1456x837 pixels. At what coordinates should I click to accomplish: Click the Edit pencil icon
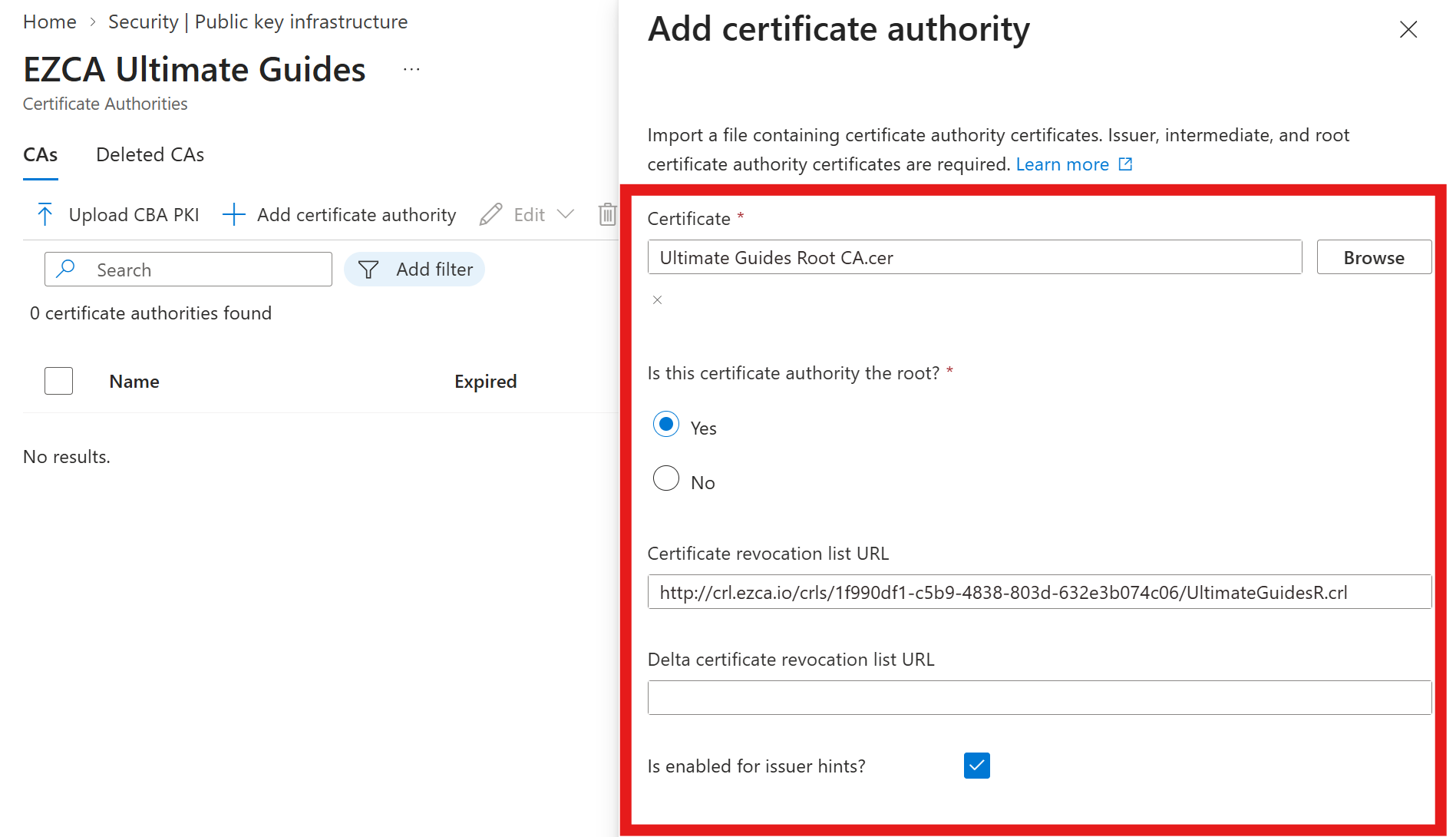(x=490, y=215)
